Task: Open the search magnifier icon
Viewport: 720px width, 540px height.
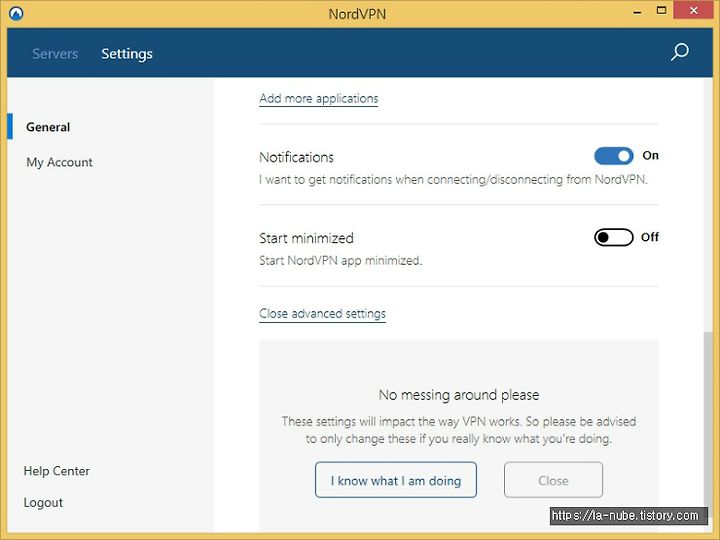Action: pos(680,52)
